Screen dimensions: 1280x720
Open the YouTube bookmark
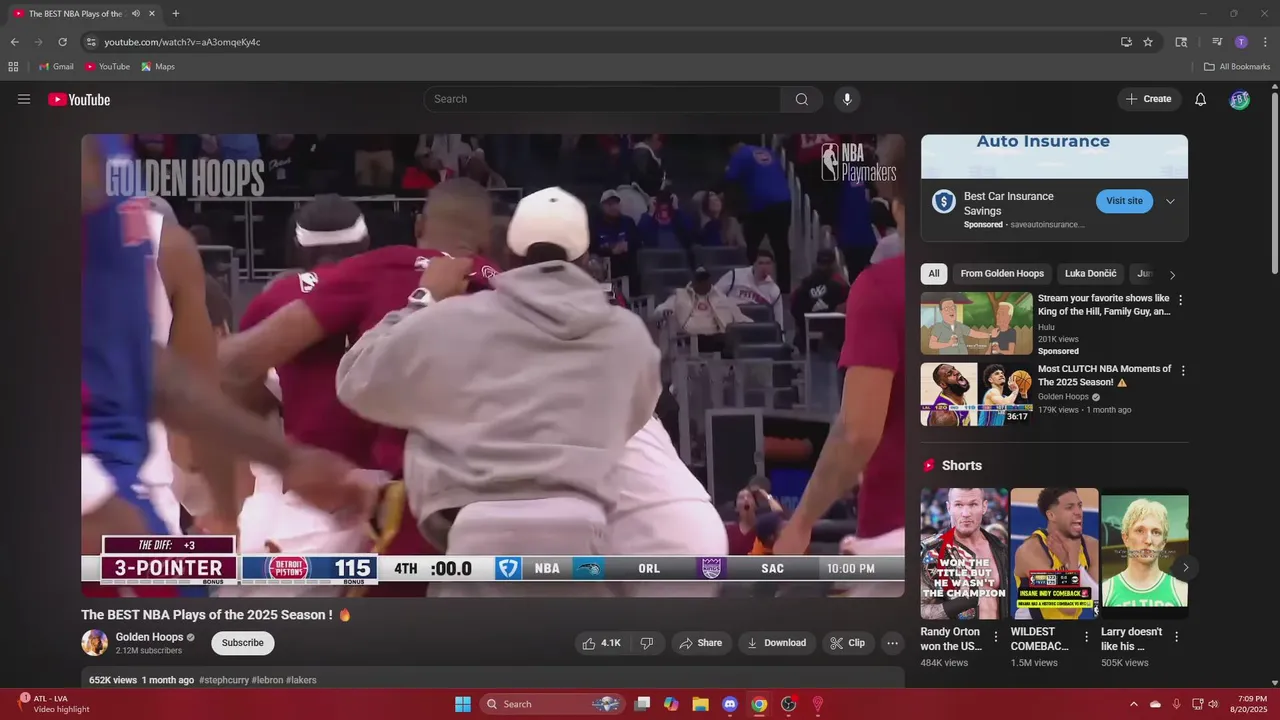coord(107,67)
